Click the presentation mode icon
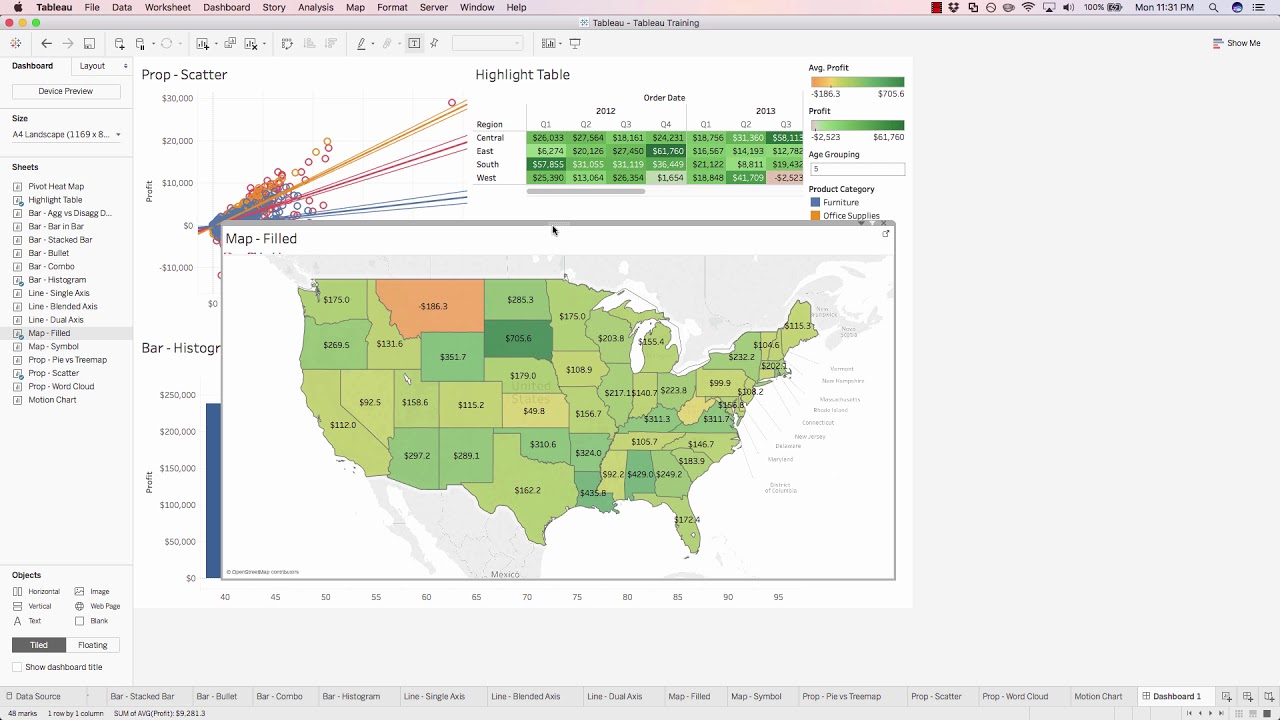 pos(575,43)
